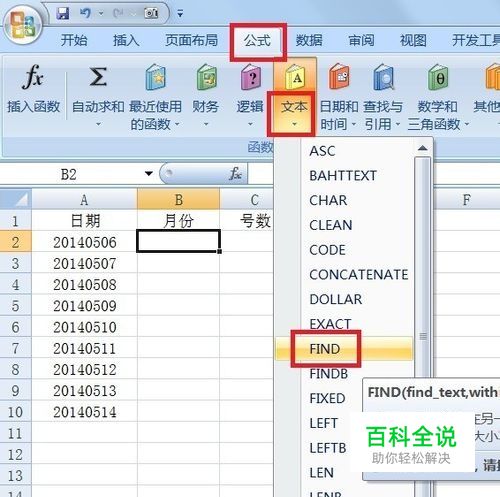This screenshot has height=497, width=500.
Task: Choose EXACT from function list
Action: pos(344,324)
